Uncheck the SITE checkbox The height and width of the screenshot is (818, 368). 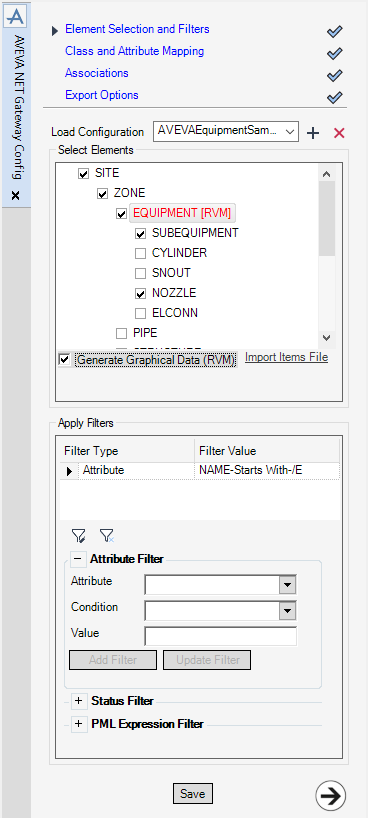click(83, 174)
